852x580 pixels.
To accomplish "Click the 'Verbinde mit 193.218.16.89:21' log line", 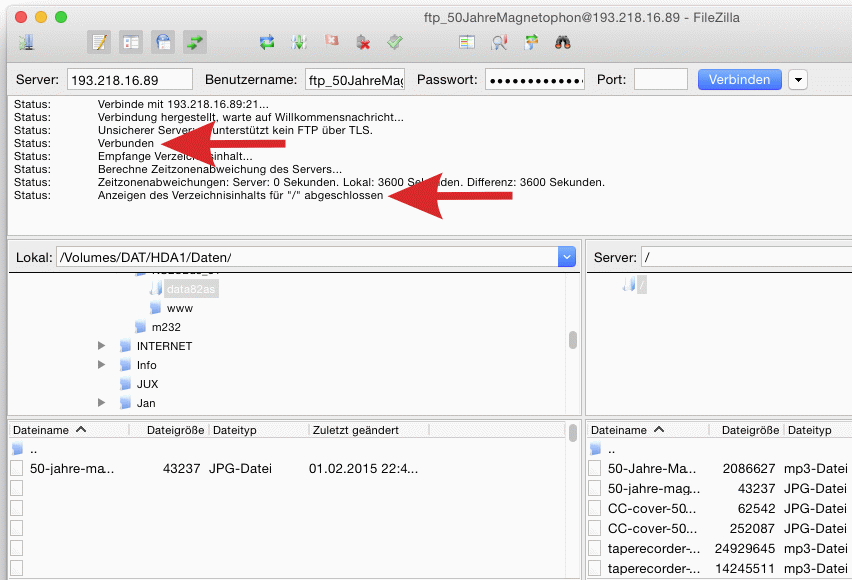I will pos(183,104).
